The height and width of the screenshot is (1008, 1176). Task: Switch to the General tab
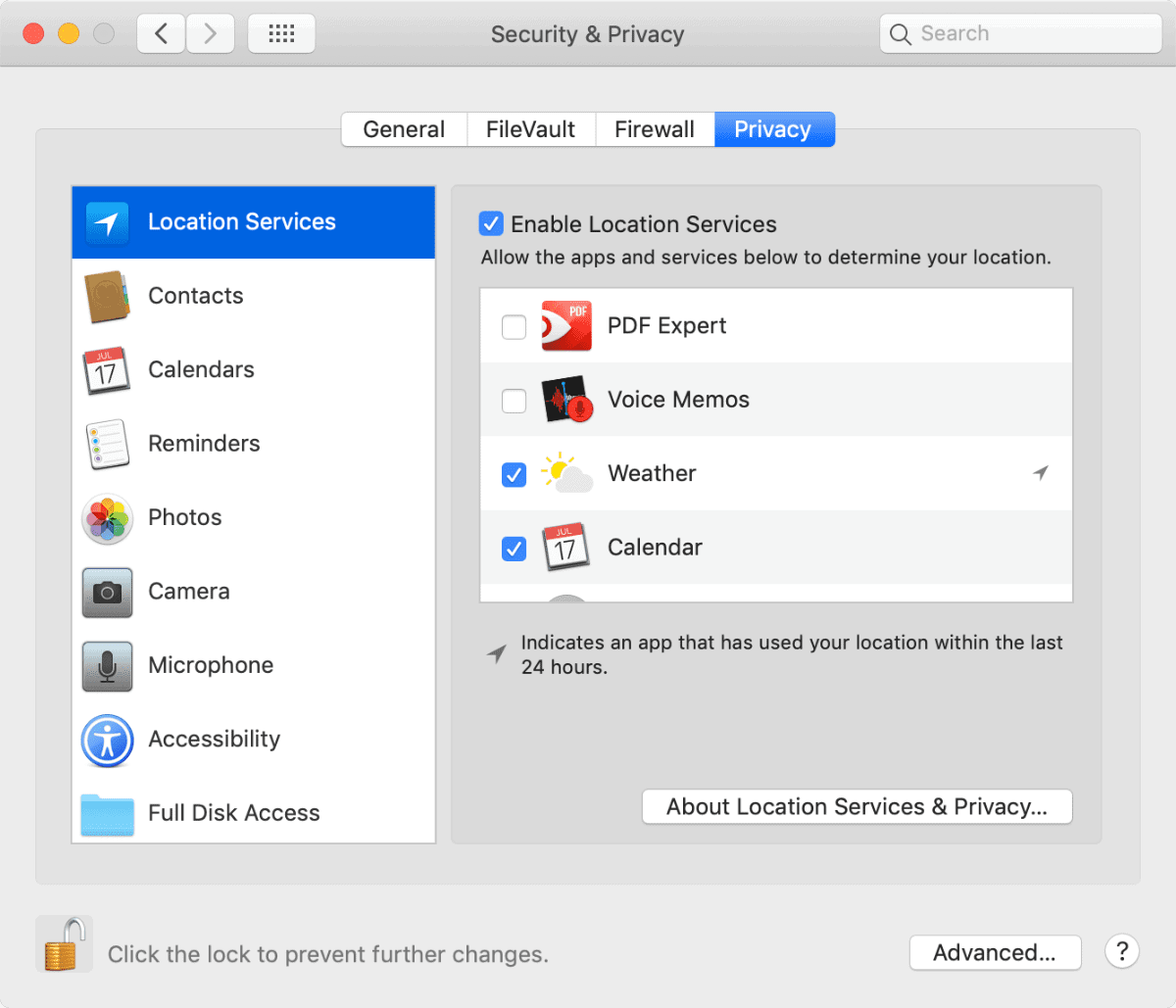tap(404, 129)
